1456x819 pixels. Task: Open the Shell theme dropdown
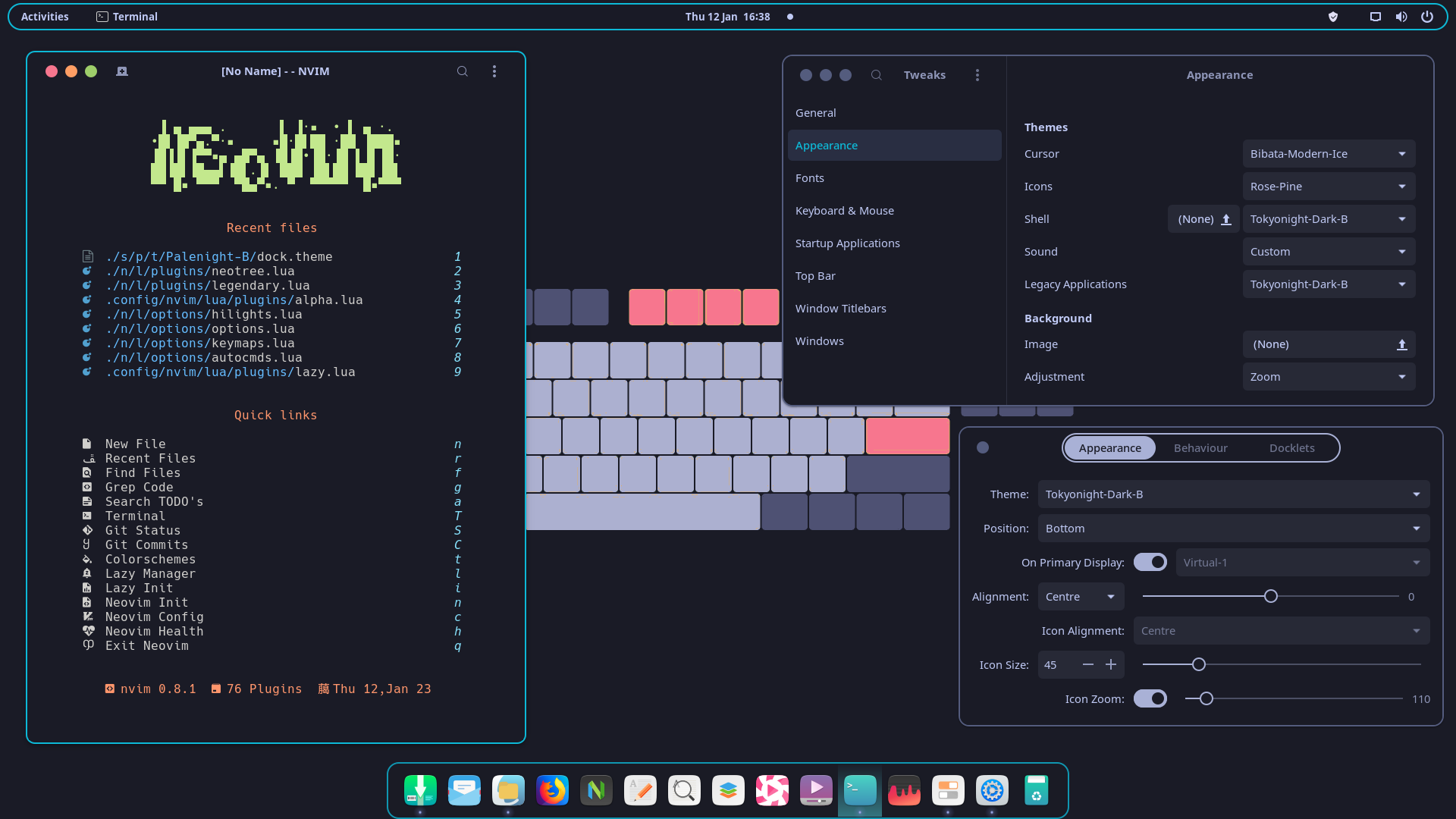pyautogui.click(x=1329, y=219)
